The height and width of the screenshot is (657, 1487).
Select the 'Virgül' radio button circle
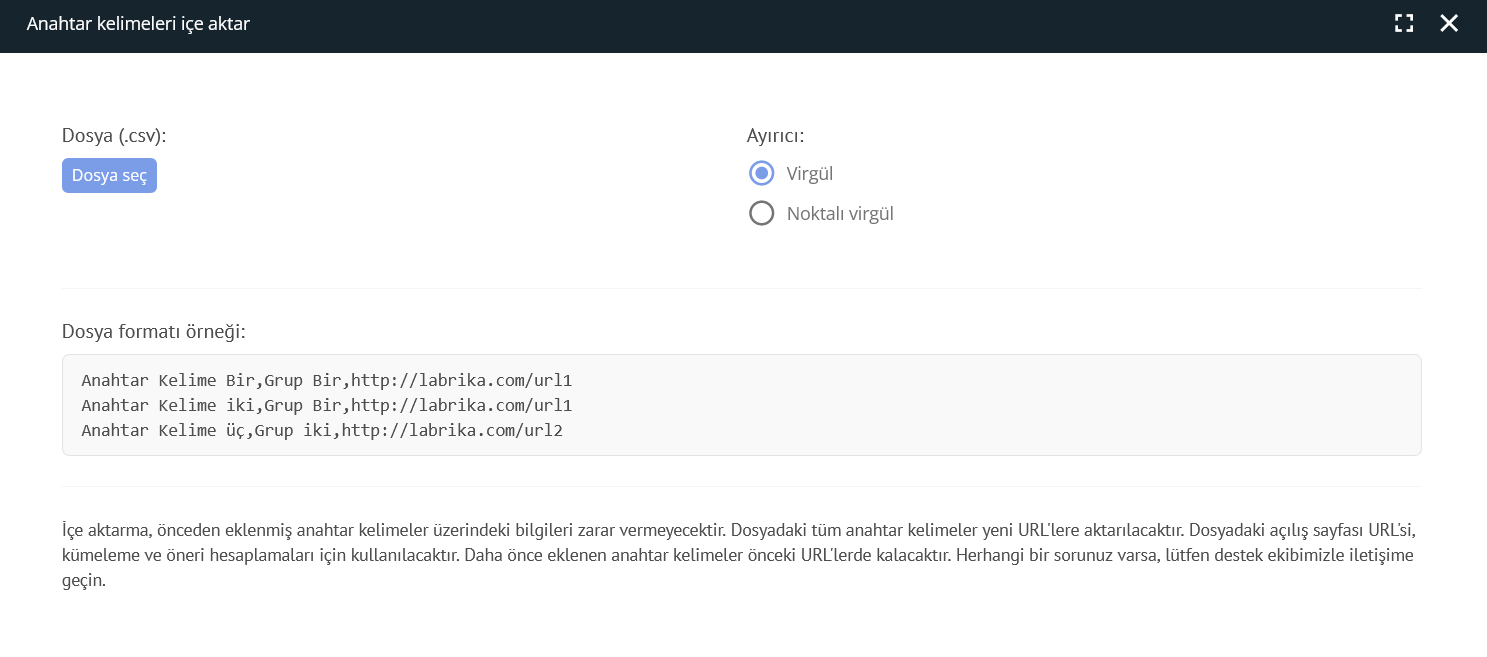click(x=762, y=174)
